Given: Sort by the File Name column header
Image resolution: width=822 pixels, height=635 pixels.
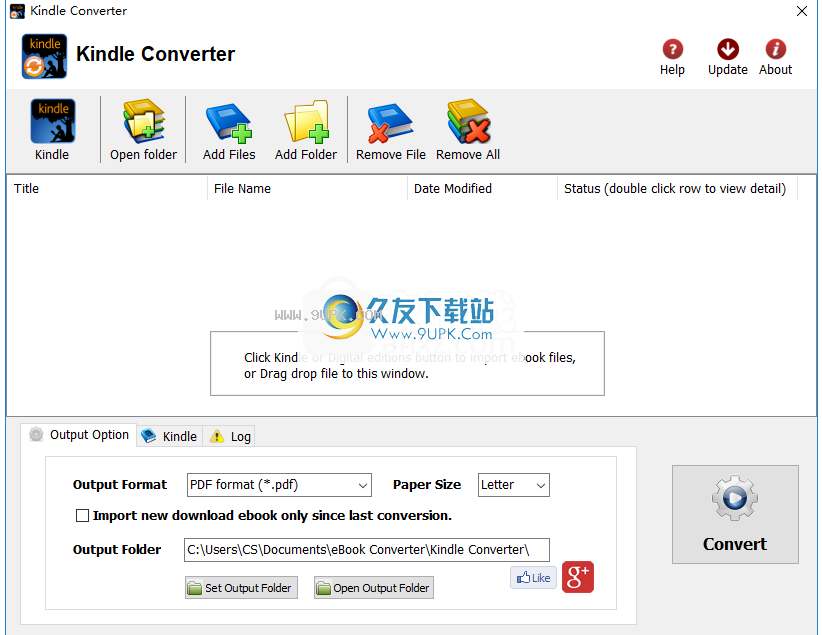Looking at the screenshot, I should 307,189.
